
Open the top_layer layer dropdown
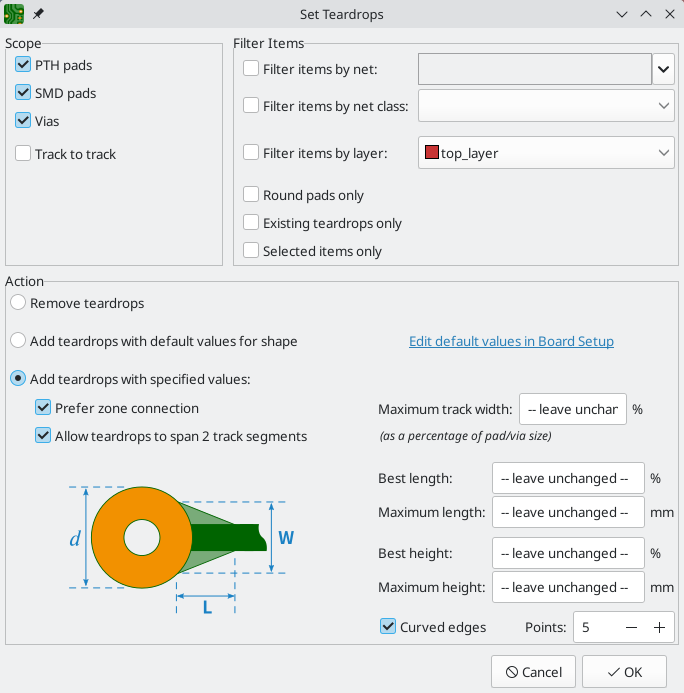(x=546, y=153)
